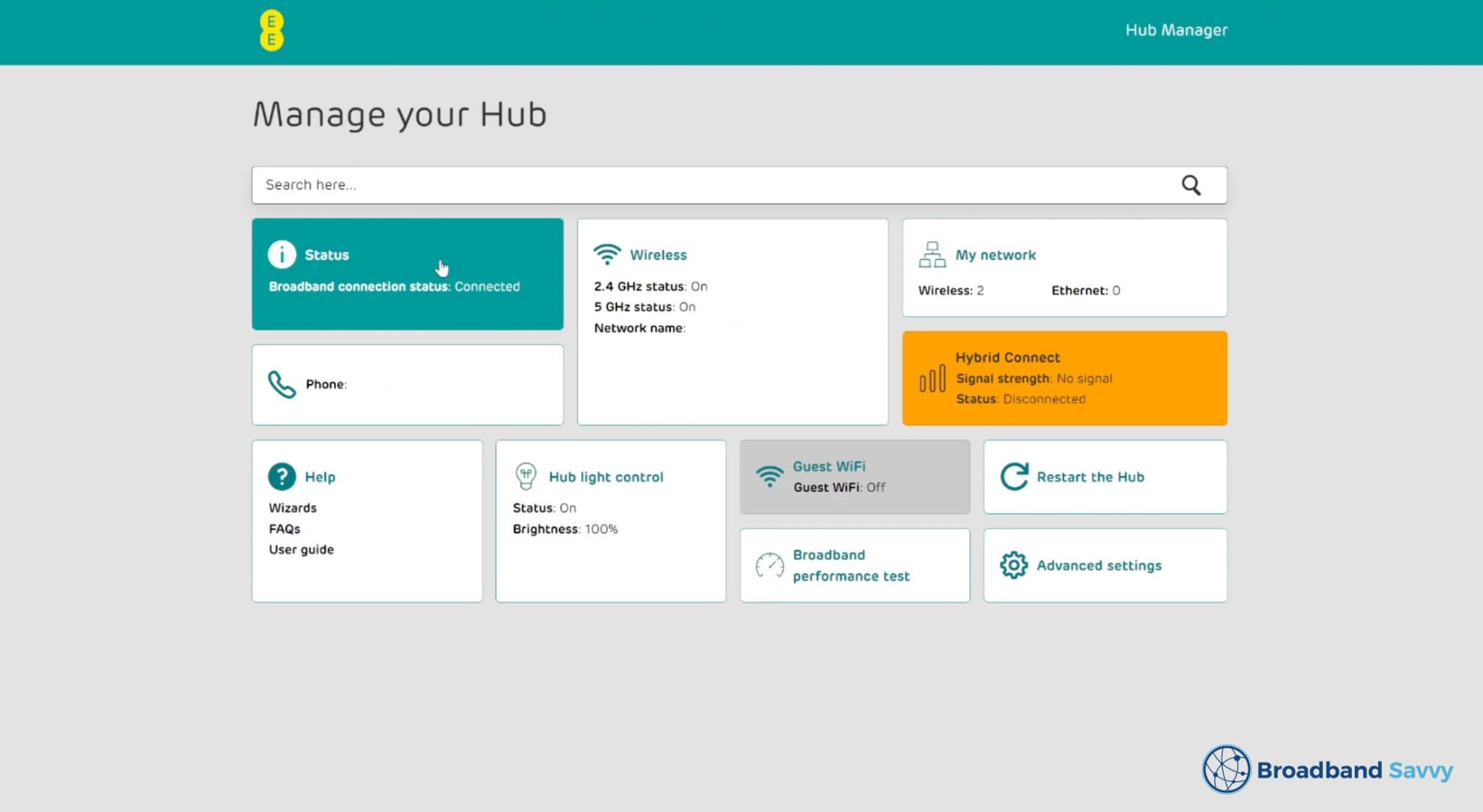Click the Advanced settings gear icon
This screenshot has width=1483, height=812.
click(1014, 565)
